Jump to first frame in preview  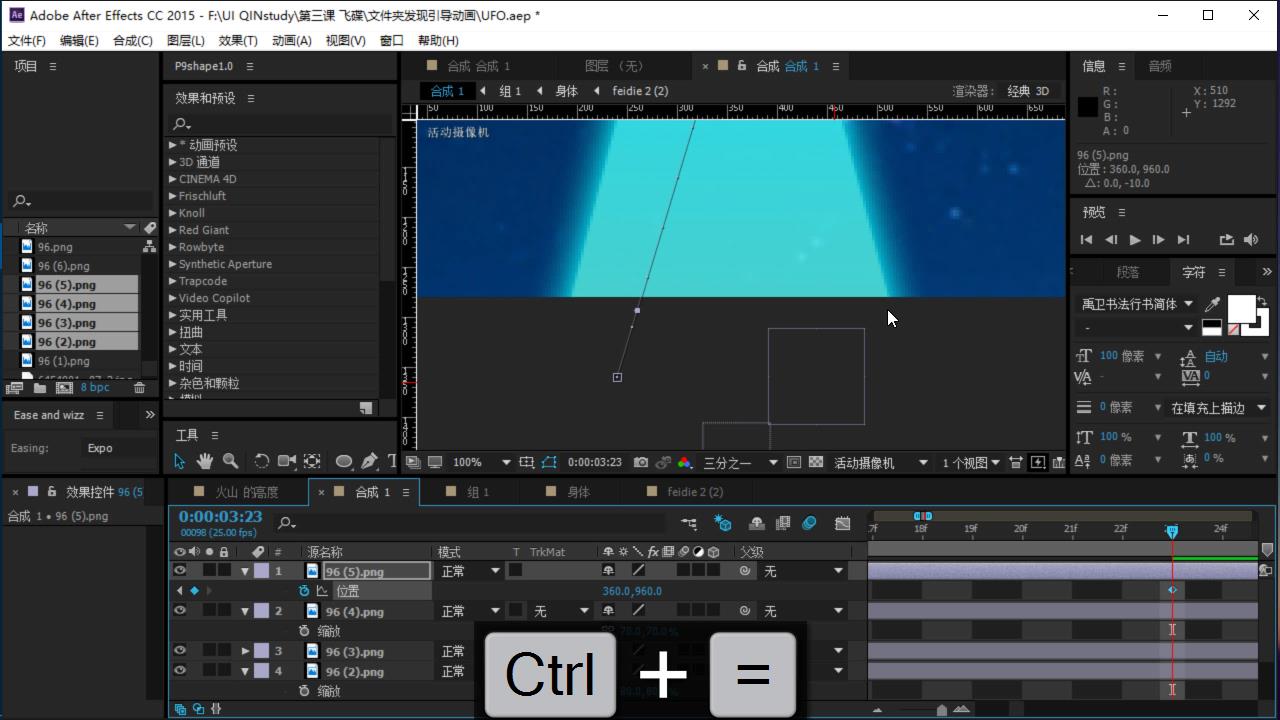click(x=1086, y=240)
